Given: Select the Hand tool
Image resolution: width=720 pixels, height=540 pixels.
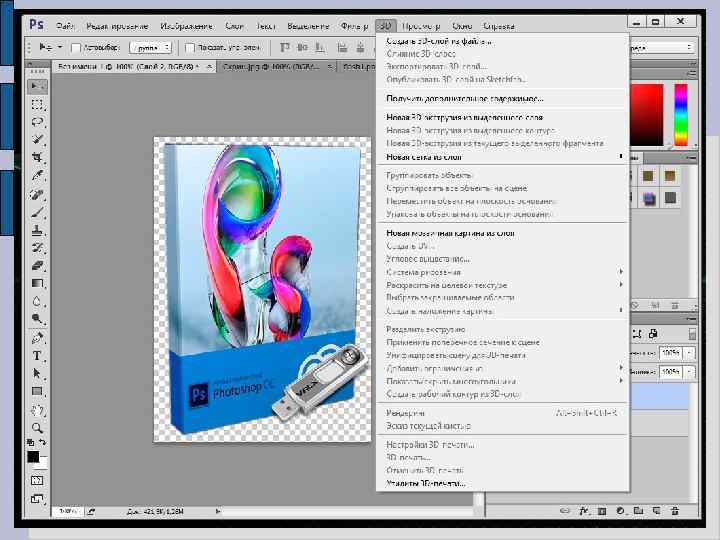Looking at the screenshot, I should 37,410.
